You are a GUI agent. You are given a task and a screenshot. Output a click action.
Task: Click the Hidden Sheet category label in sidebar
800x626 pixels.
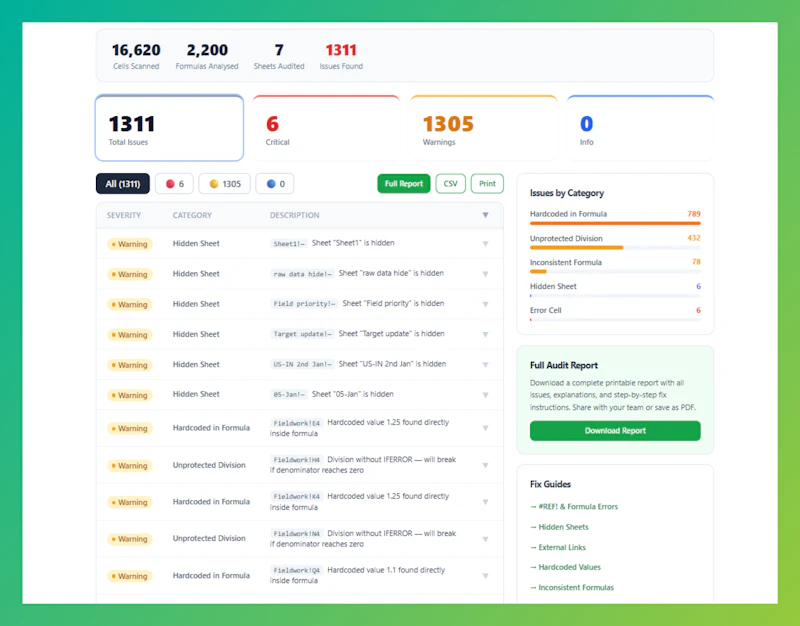click(553, 286)
